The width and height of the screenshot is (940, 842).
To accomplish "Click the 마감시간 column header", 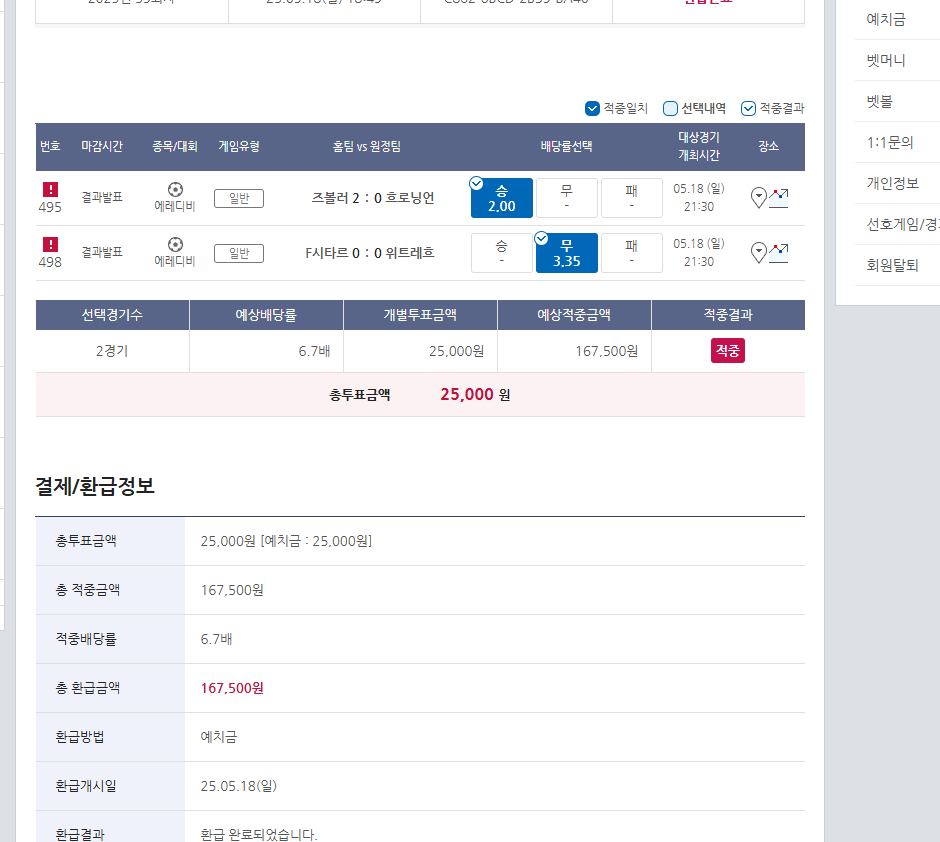I will click(x=102, y=146).
